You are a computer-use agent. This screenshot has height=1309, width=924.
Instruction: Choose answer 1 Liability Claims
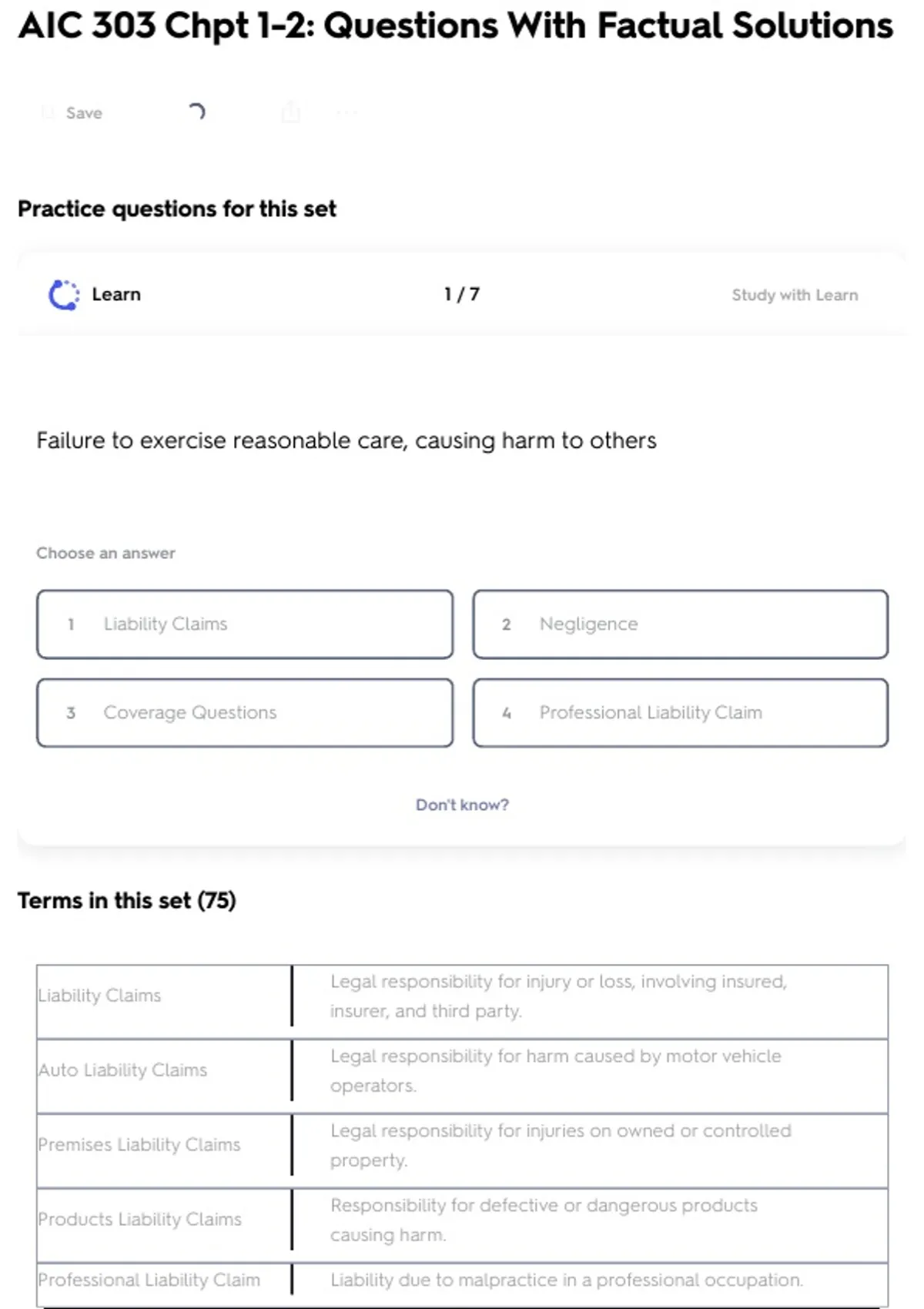coord(245,624)
